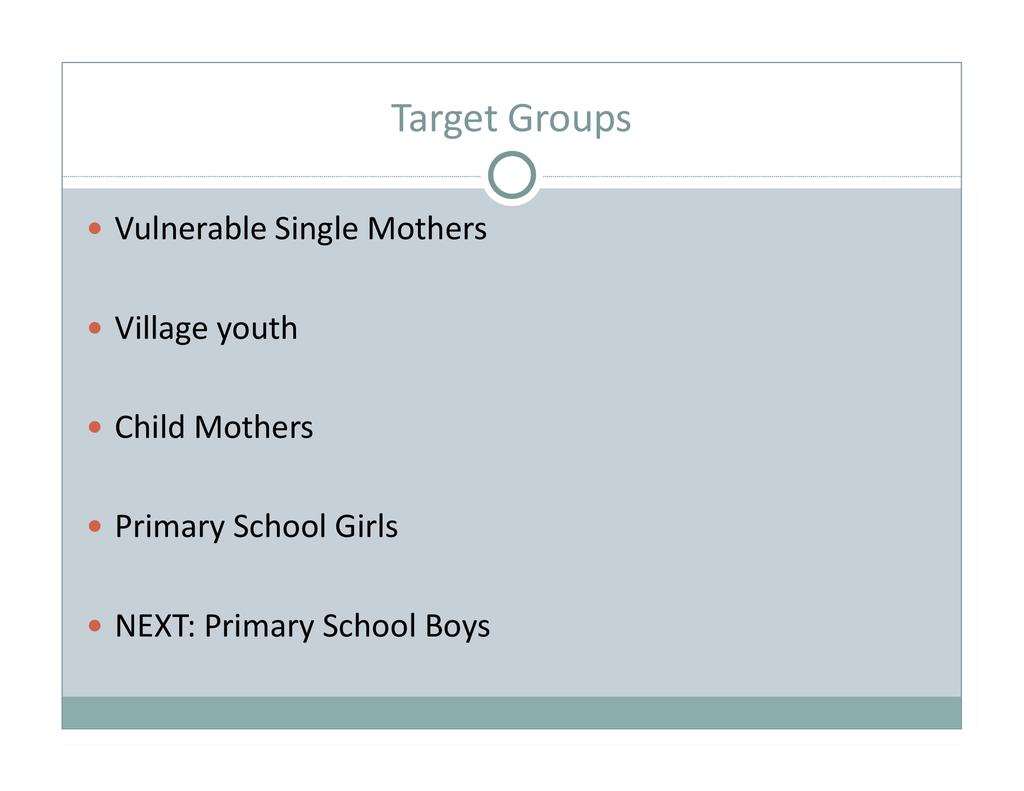The width and height of the screenshot is (1024, 791).
Task: Select the "Child Mothers" bullet text
Action: [x=213, y=427]
